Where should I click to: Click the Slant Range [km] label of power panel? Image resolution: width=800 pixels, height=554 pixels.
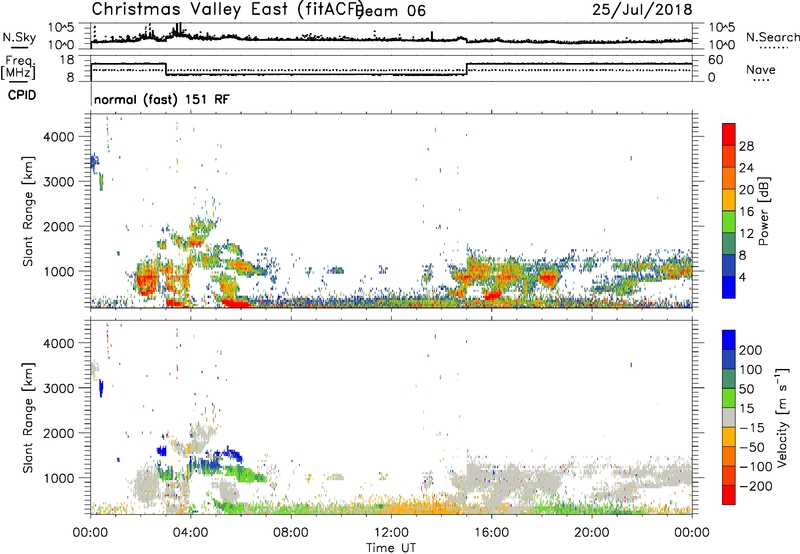click(x=29, y=211)
